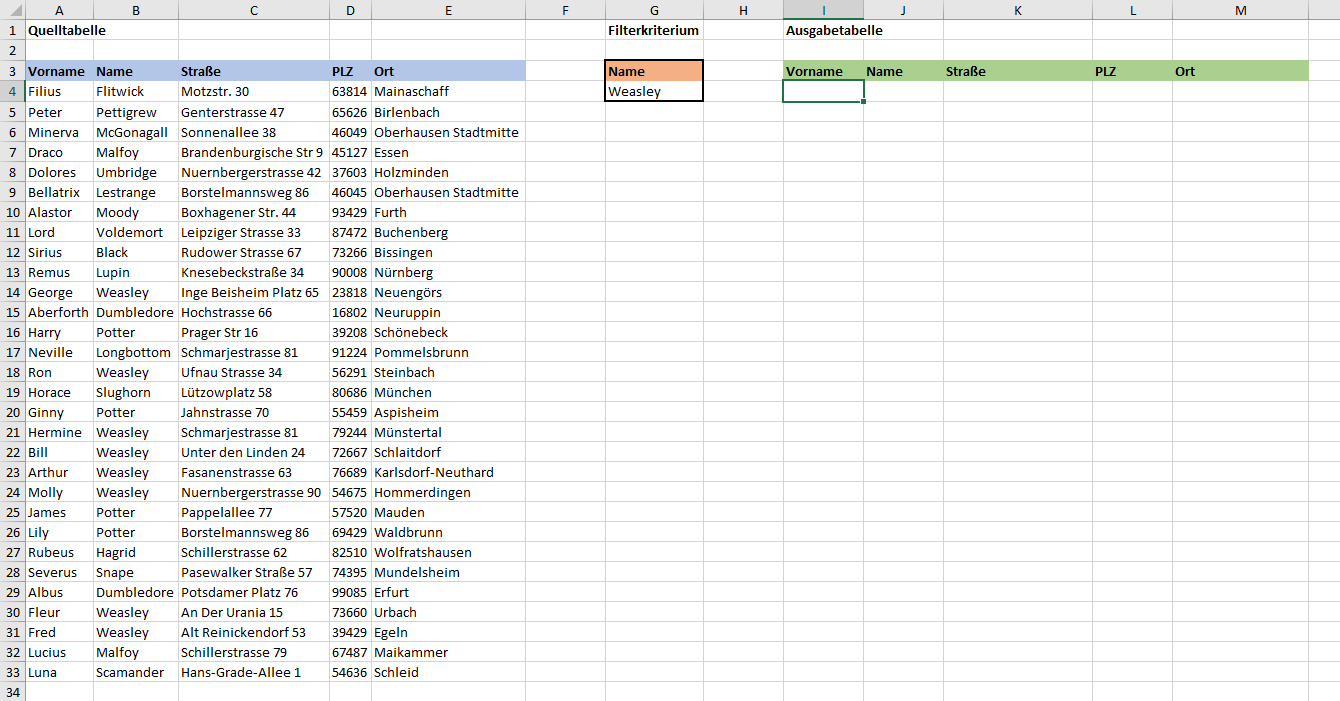Image resolution: width=1340 pixels, height=701 pixels.
Task: Select the cell 'Longbottom'
Action: [x=136, y=352]
